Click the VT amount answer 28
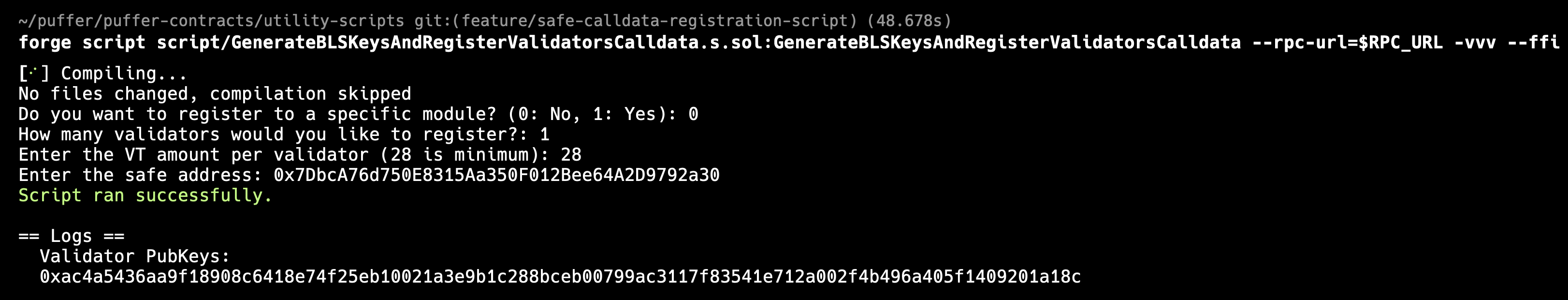This screenshot has height=300, width=1568. (x=570, y=154)
